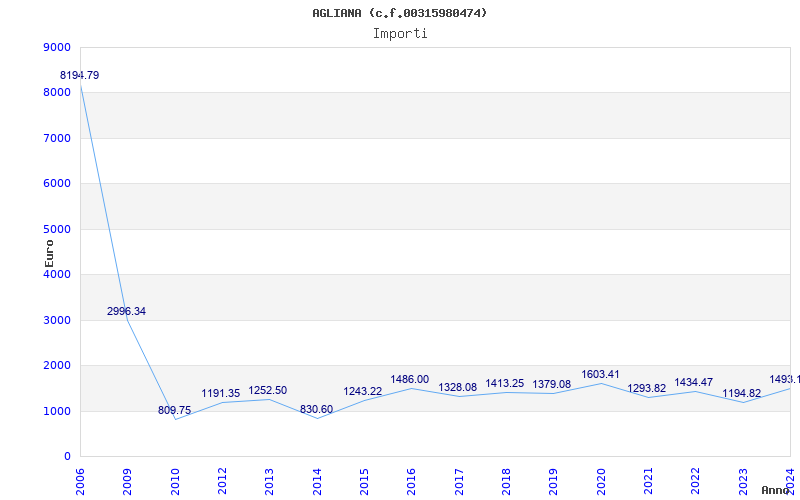
Task: Click the x-axis year 2014
Action: point(317,481)
